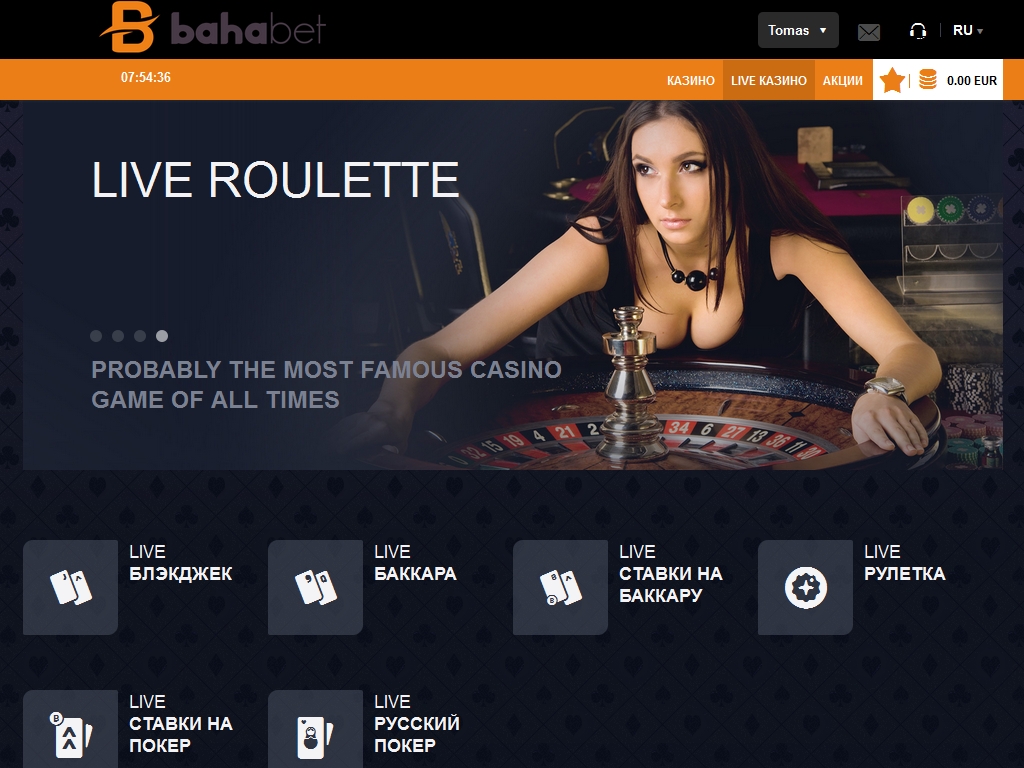Click the bahabet logo
The image size is (1024, 768).
pyautogui.click(x=212, y=27)
